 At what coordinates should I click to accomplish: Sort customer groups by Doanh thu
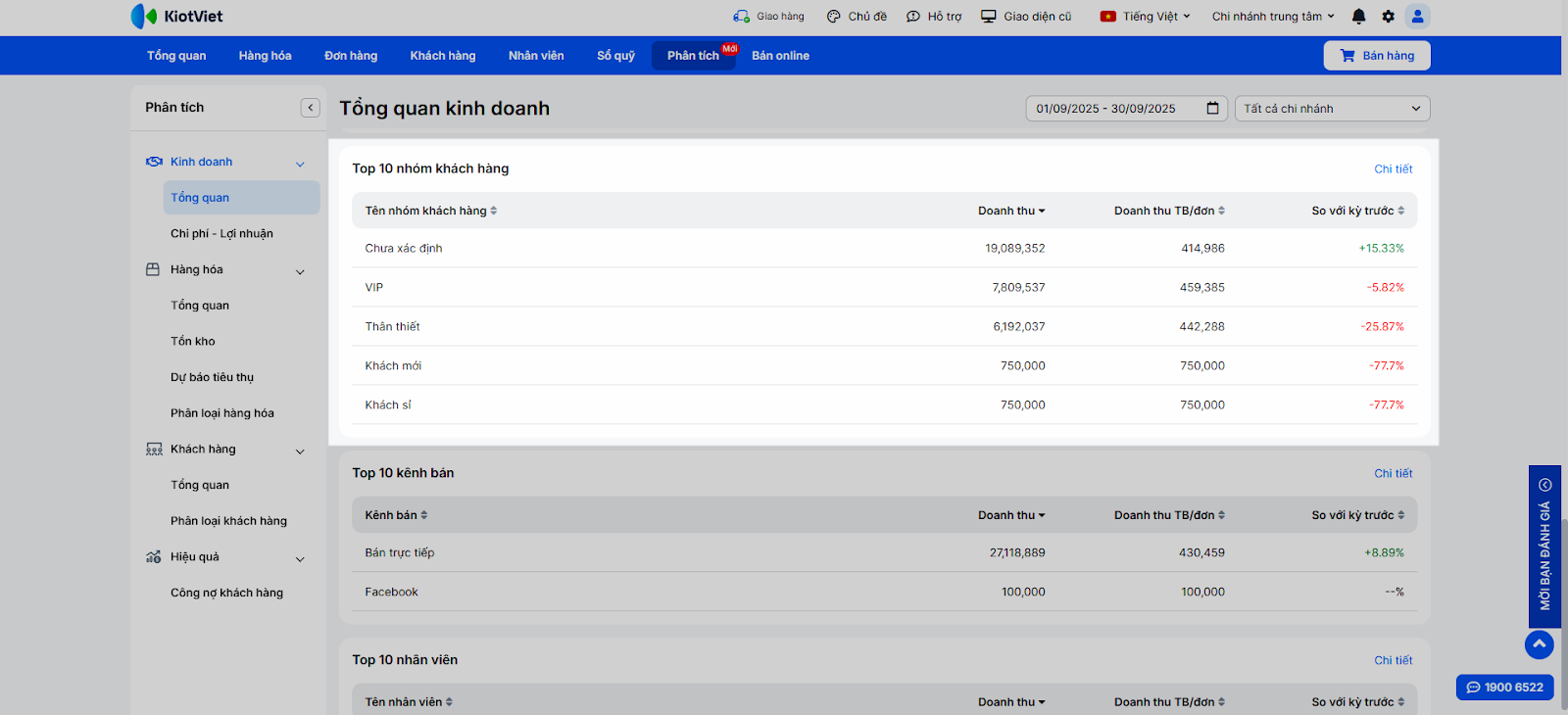tap(1011, 211)
